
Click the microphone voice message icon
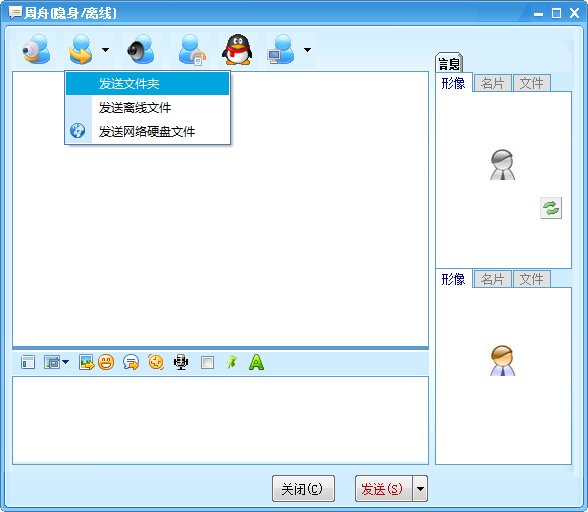click(x=181, y=362)
